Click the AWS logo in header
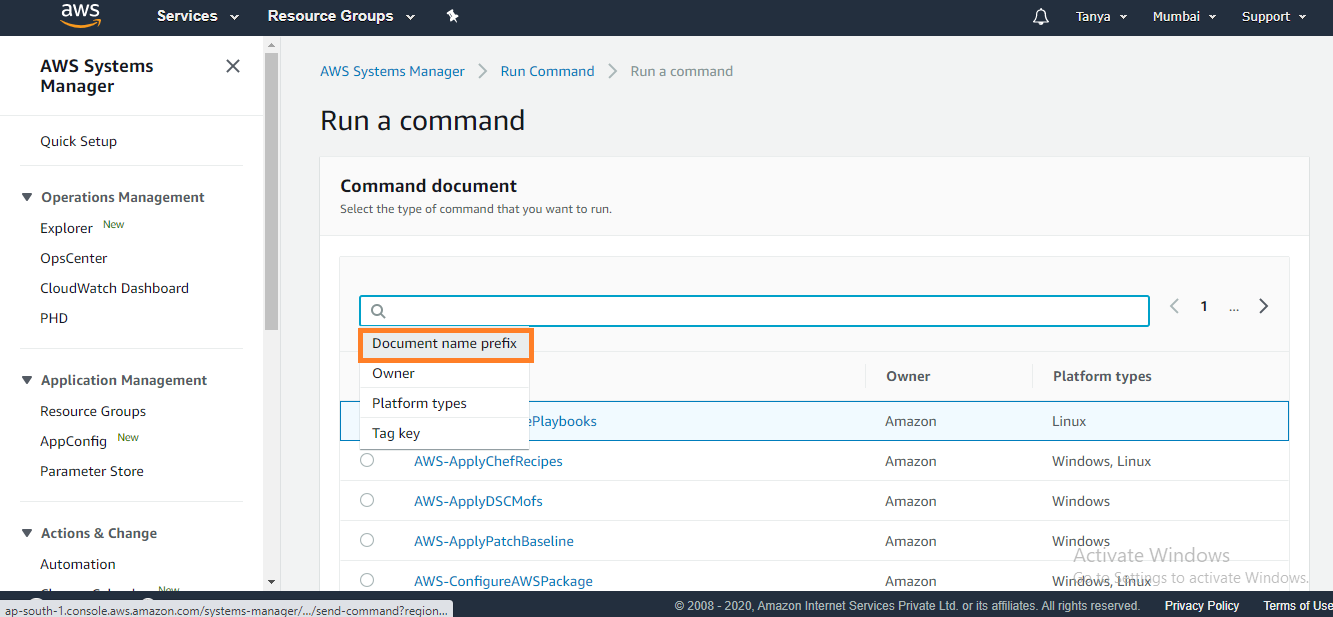 (x=80, y=15)
